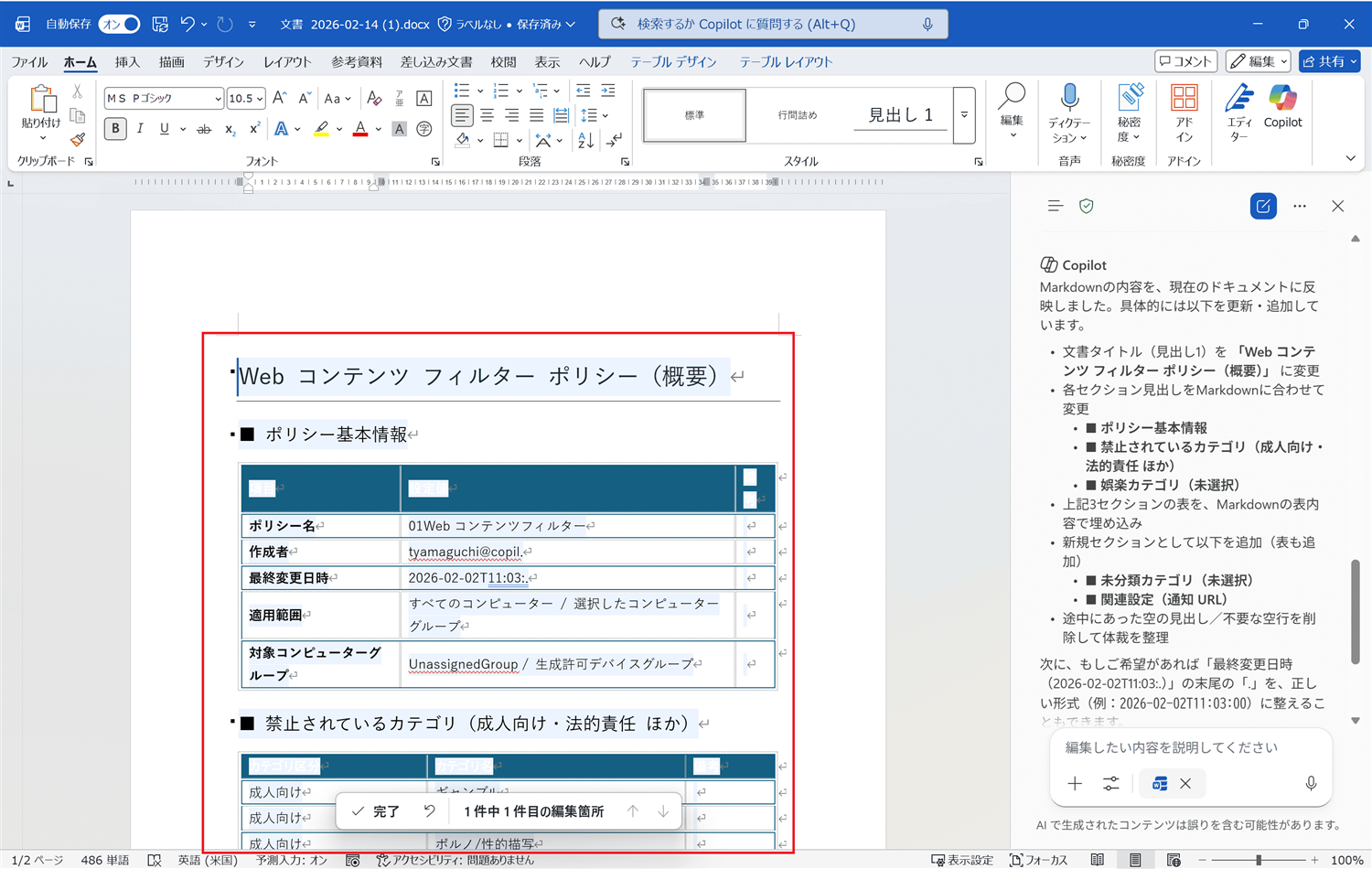Expand the styles gallery
This screenshot has width=1372, height=869.
964,115
